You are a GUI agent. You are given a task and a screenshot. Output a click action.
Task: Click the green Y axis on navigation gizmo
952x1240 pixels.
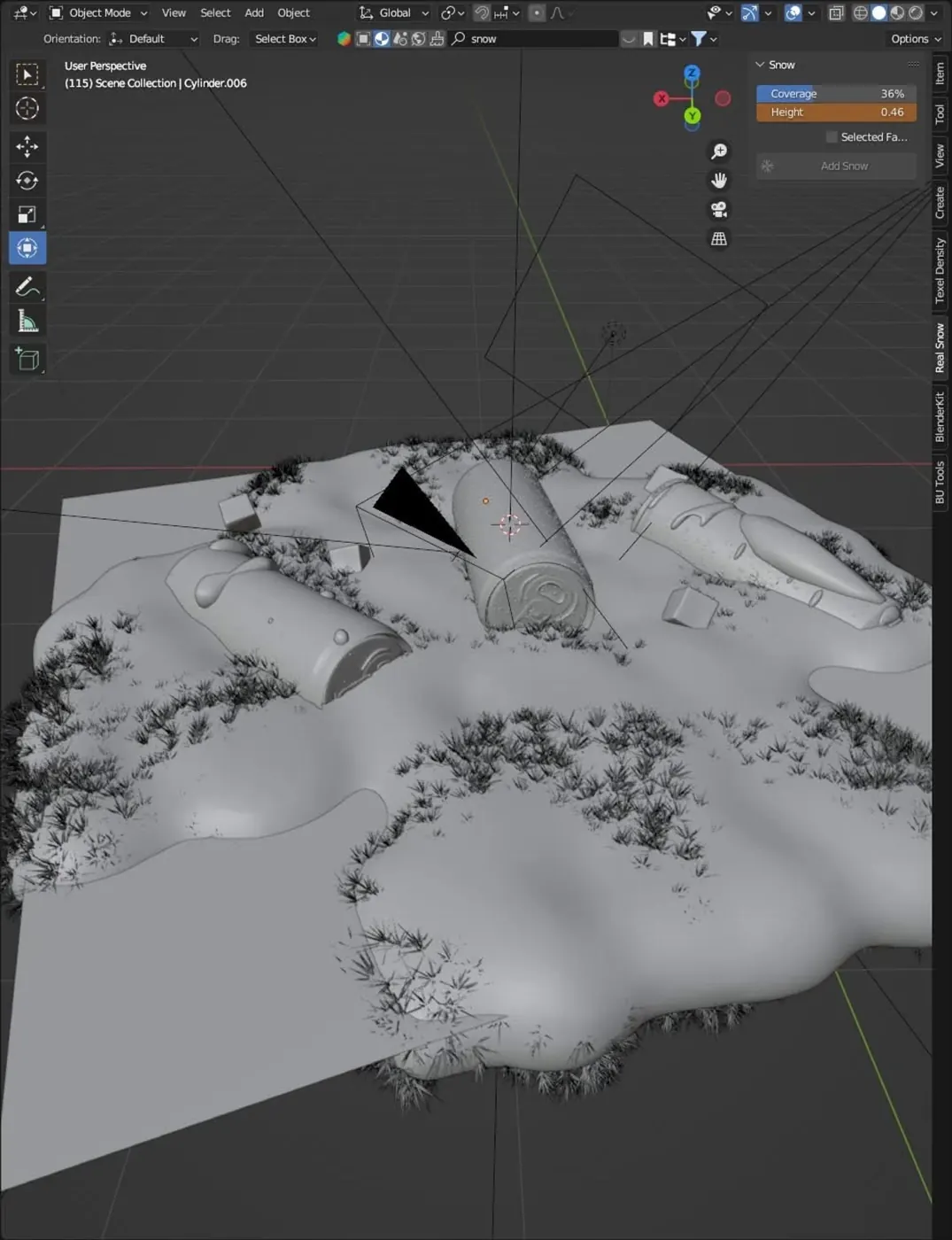[693, 115]
